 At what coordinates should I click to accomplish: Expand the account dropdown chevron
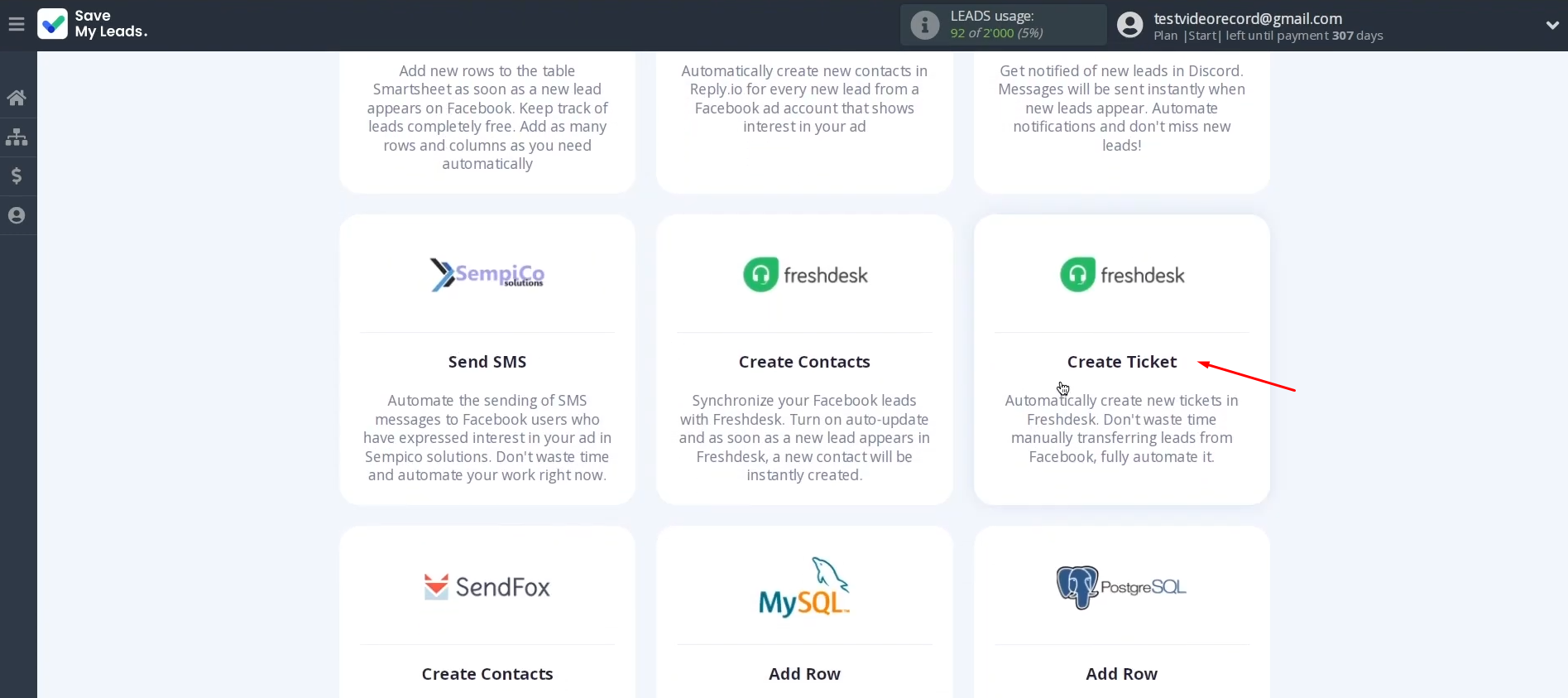pyautogui.click(x=1552, y=25)
